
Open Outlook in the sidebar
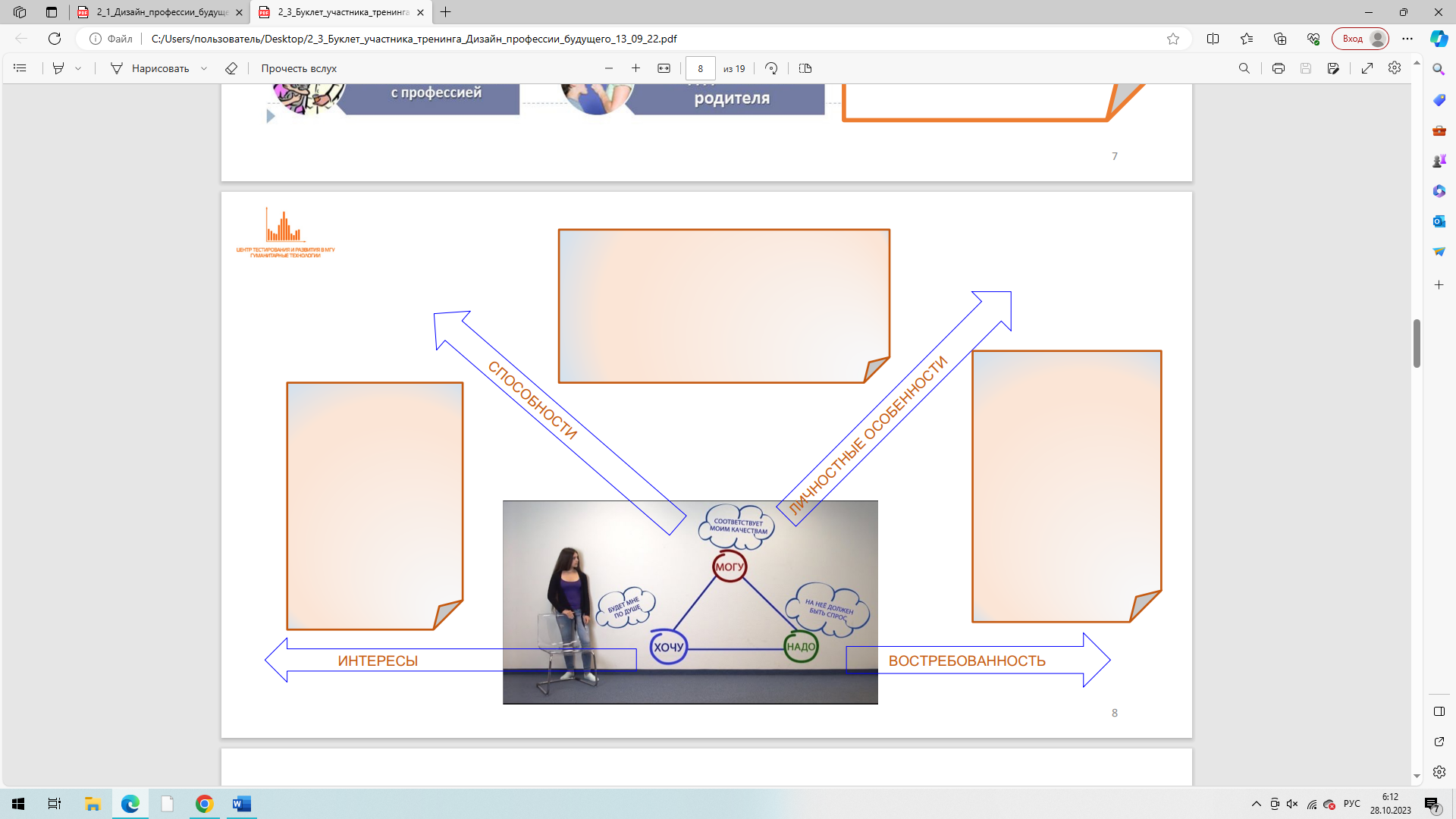pyautogui.click(x=1439, y=221)
